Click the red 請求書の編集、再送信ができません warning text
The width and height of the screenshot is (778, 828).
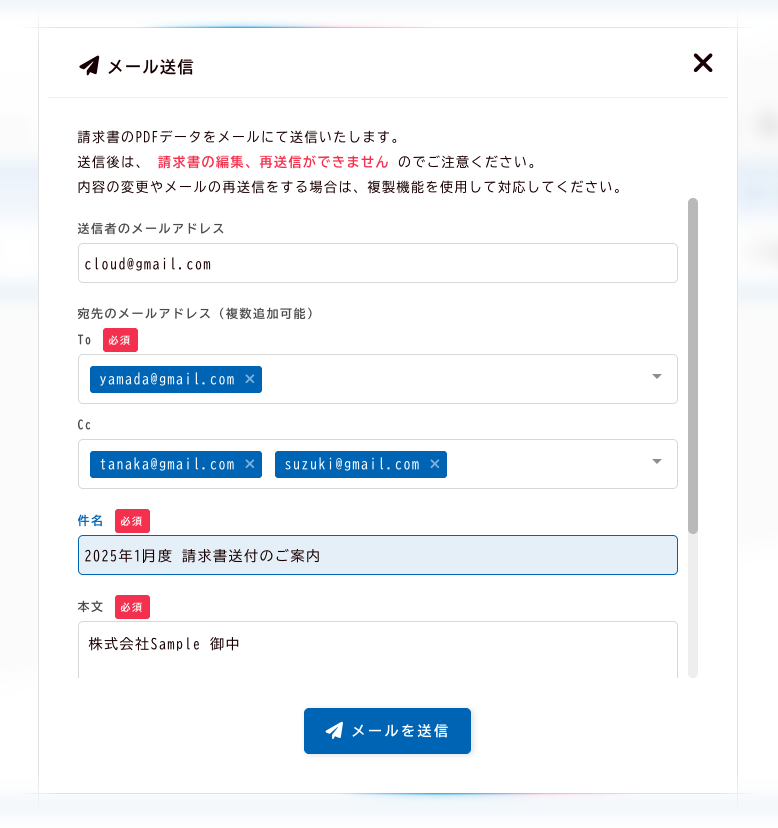click(273, 161)
